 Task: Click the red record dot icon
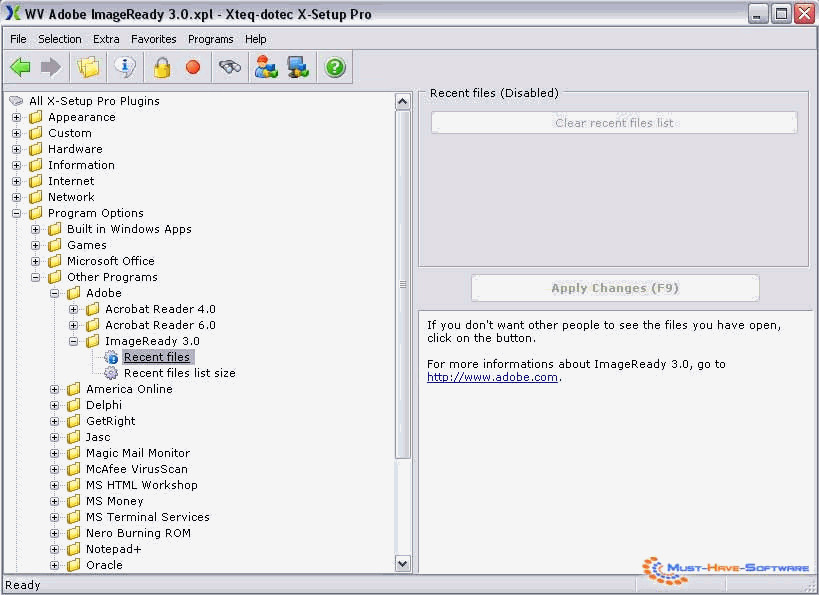[x=193, y=67]
